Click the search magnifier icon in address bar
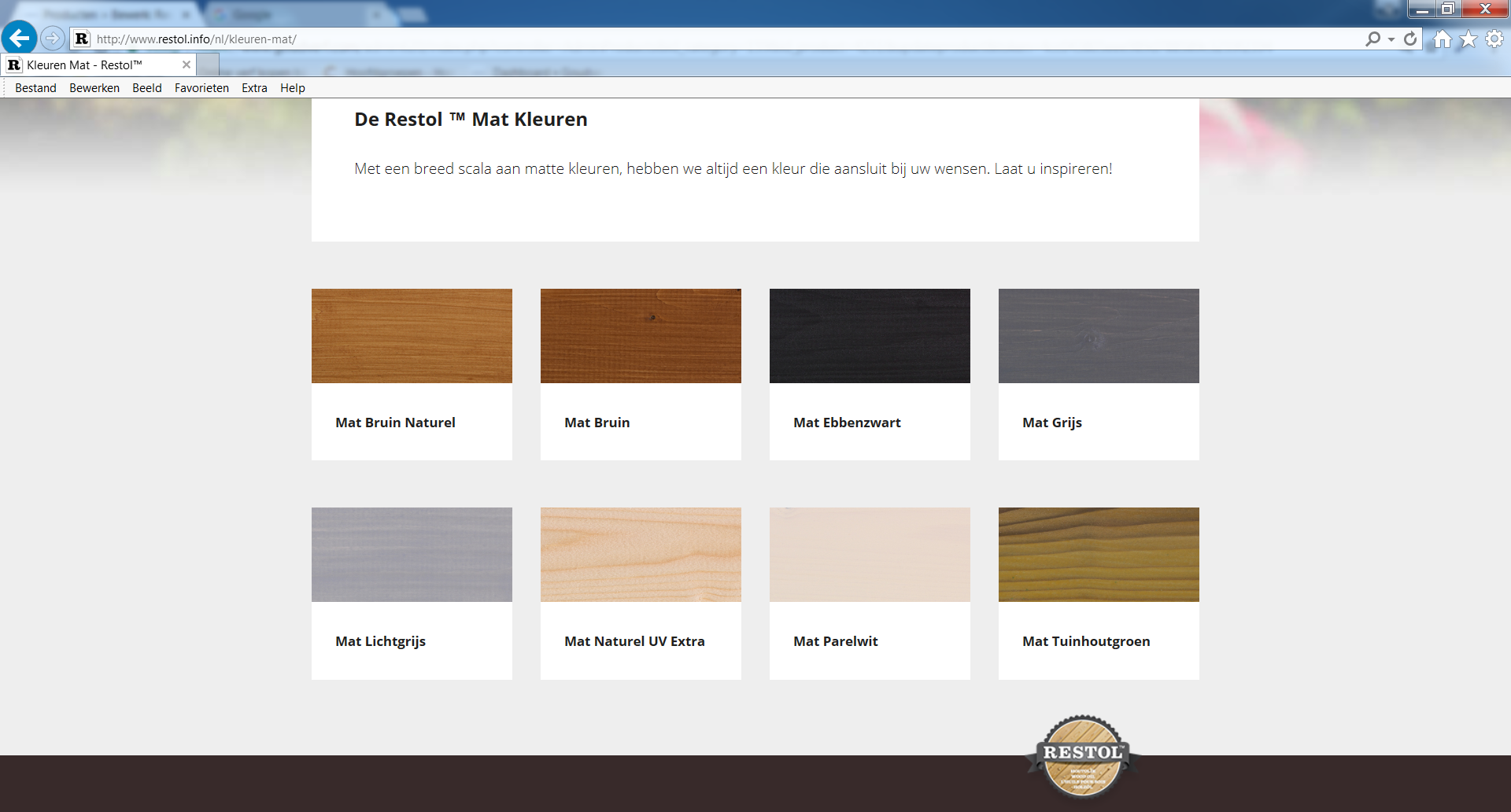 pos(1372,39)
